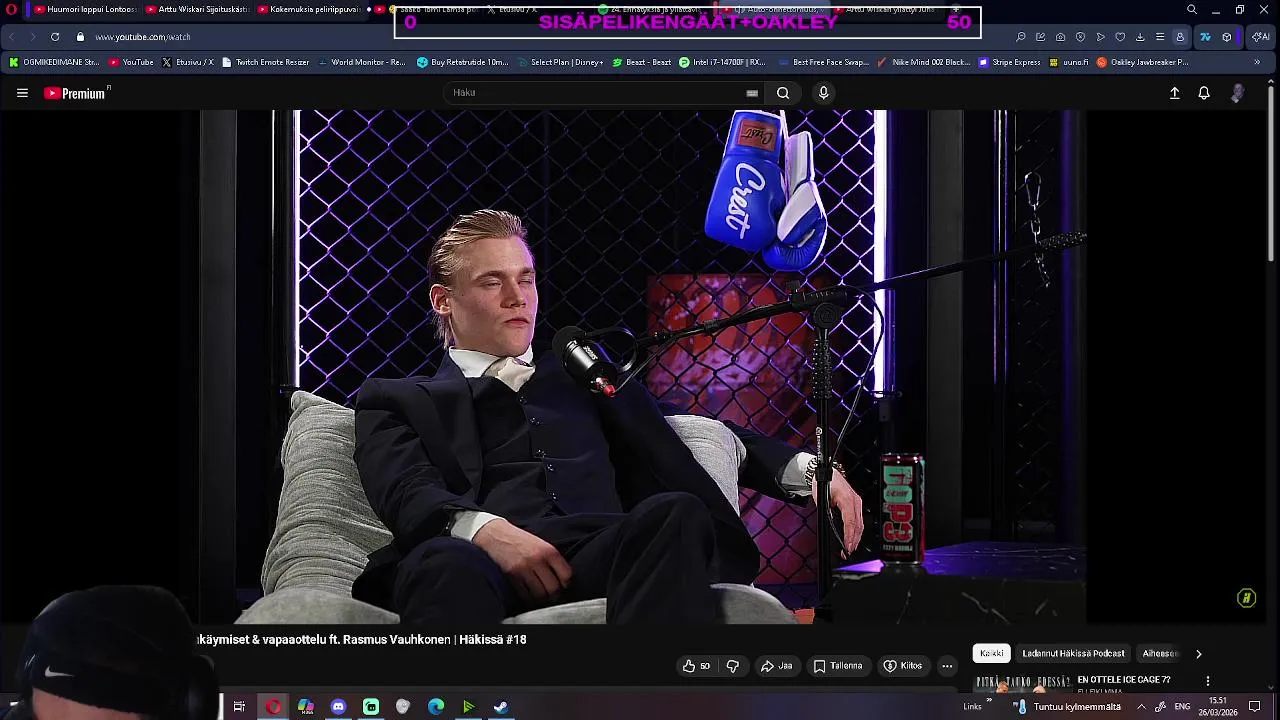Open OGMIKEDIMANE Str... bookmark
This screenshot has width=1280, height=720.
[54, 62]
